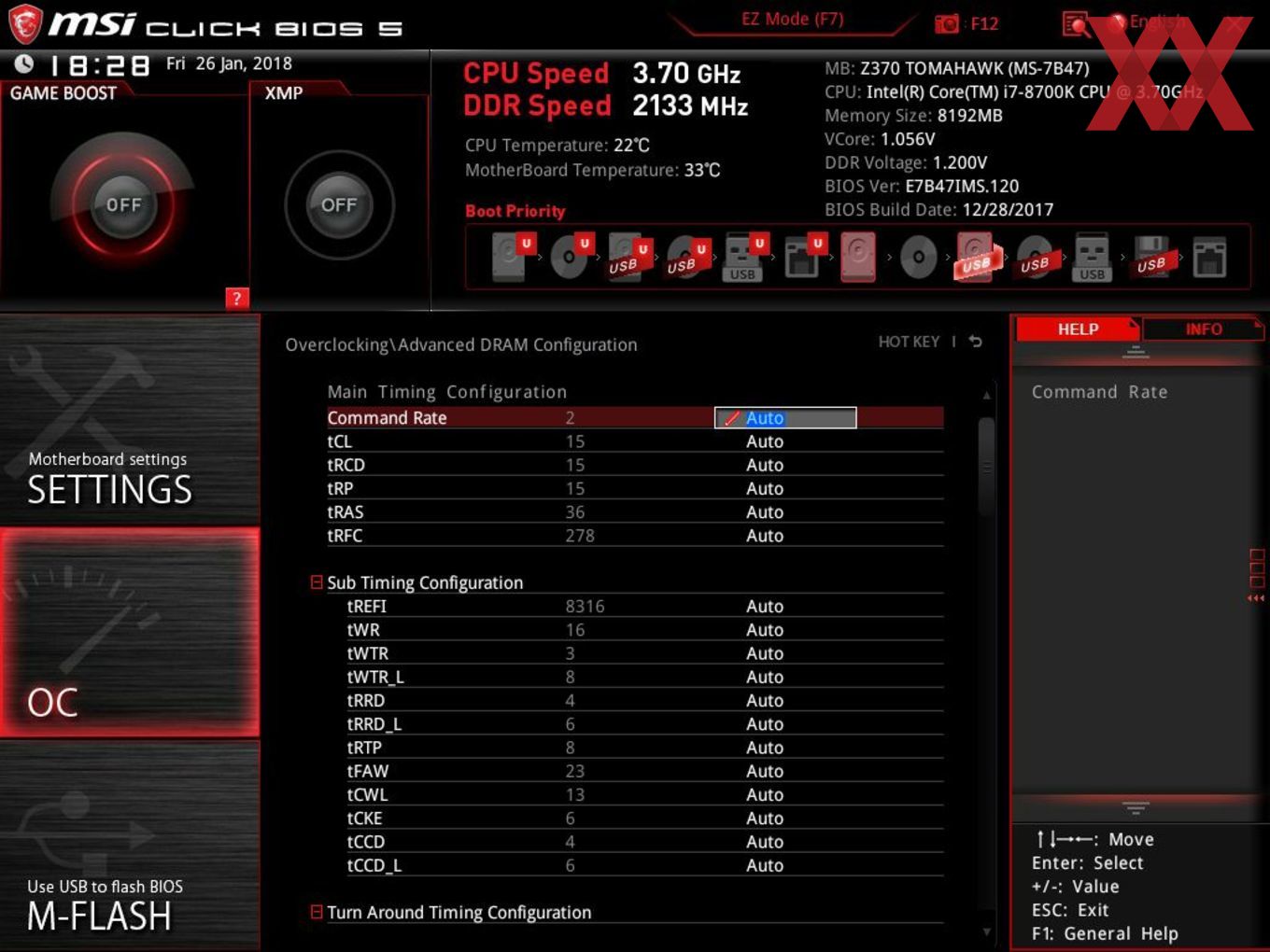Image resolution: width=1270 pixels, height=952 pixels.
Task: Select the UEFI CD/DVD boot device icon
Action: coord(570,257)
